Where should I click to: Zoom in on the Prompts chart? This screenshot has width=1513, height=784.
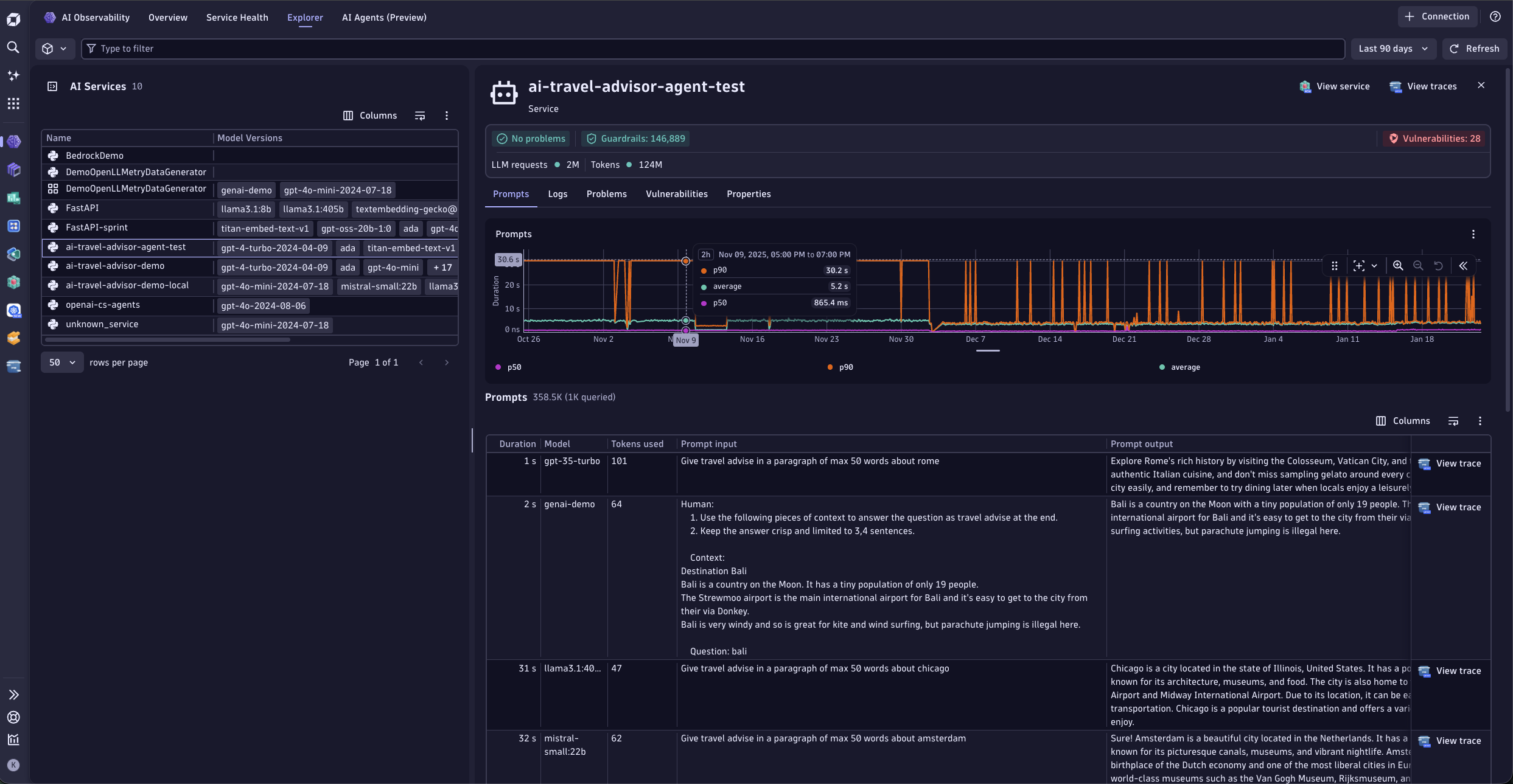pyautogui.click(x=1398, y=266)
